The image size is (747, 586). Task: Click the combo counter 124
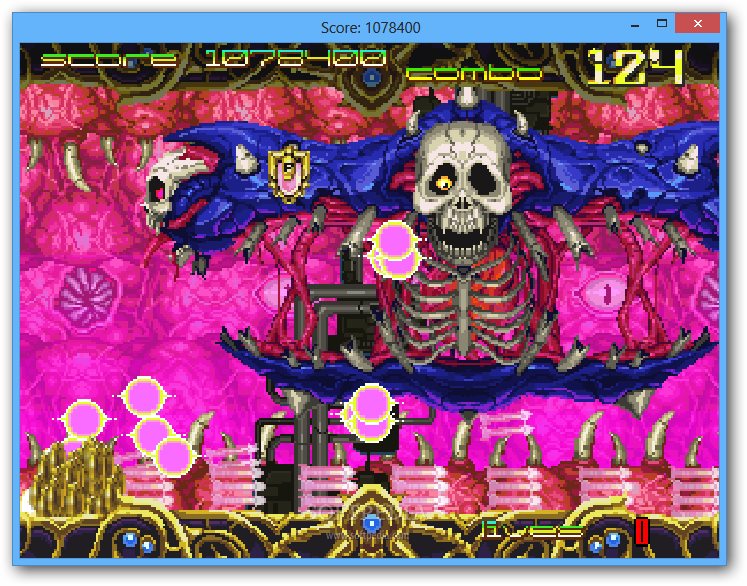tap(636, 68)
